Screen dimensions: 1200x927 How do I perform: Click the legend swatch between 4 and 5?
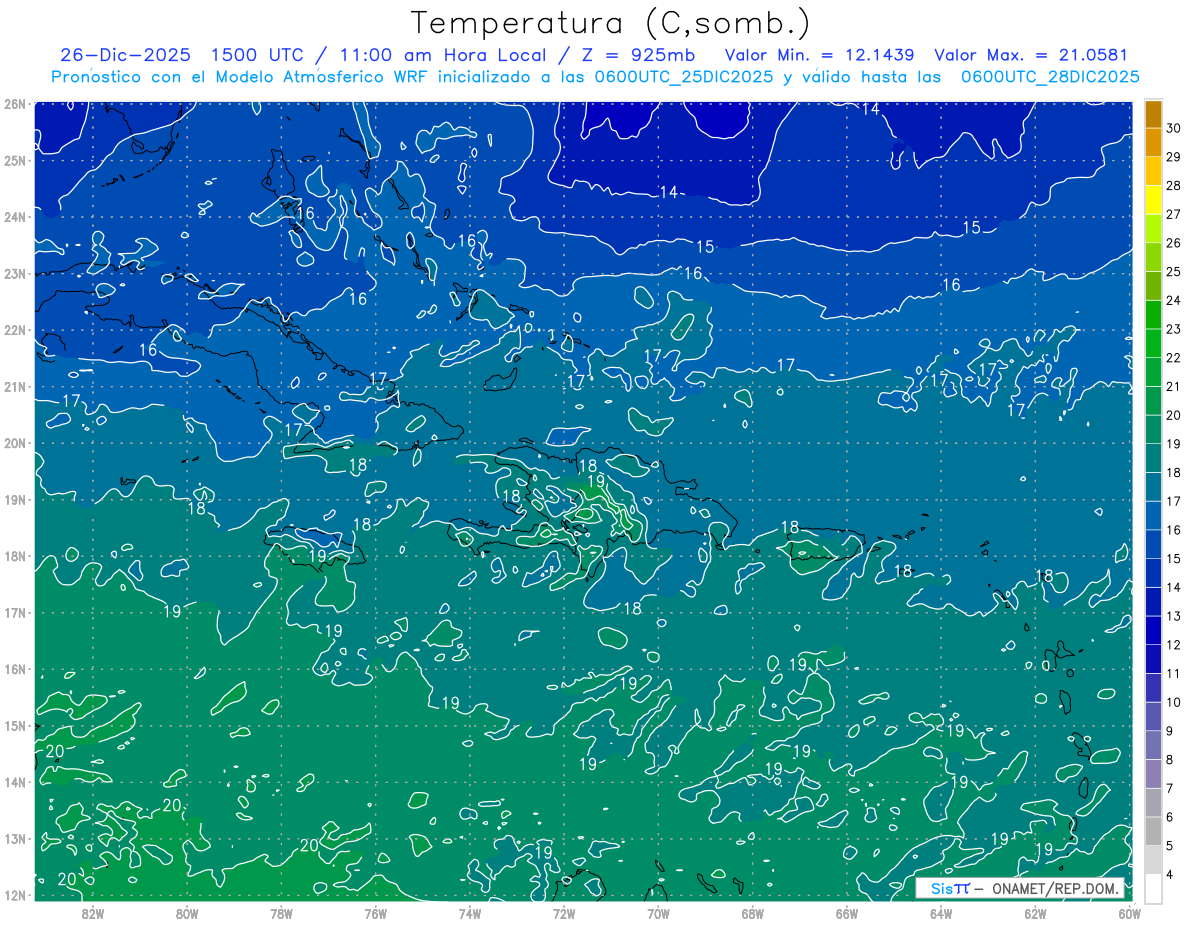tap(1153, 860)
